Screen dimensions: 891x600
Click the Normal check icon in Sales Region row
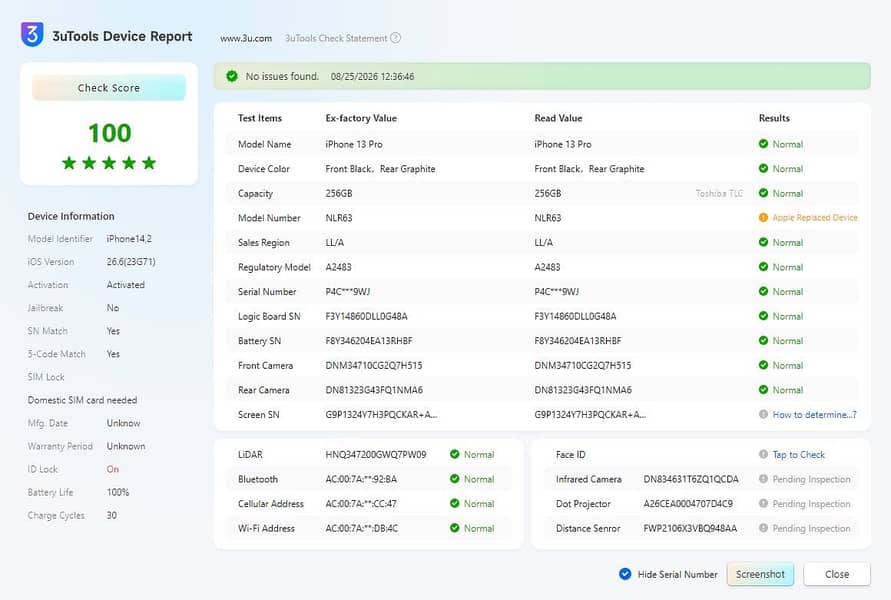click(x=763, y=242)
